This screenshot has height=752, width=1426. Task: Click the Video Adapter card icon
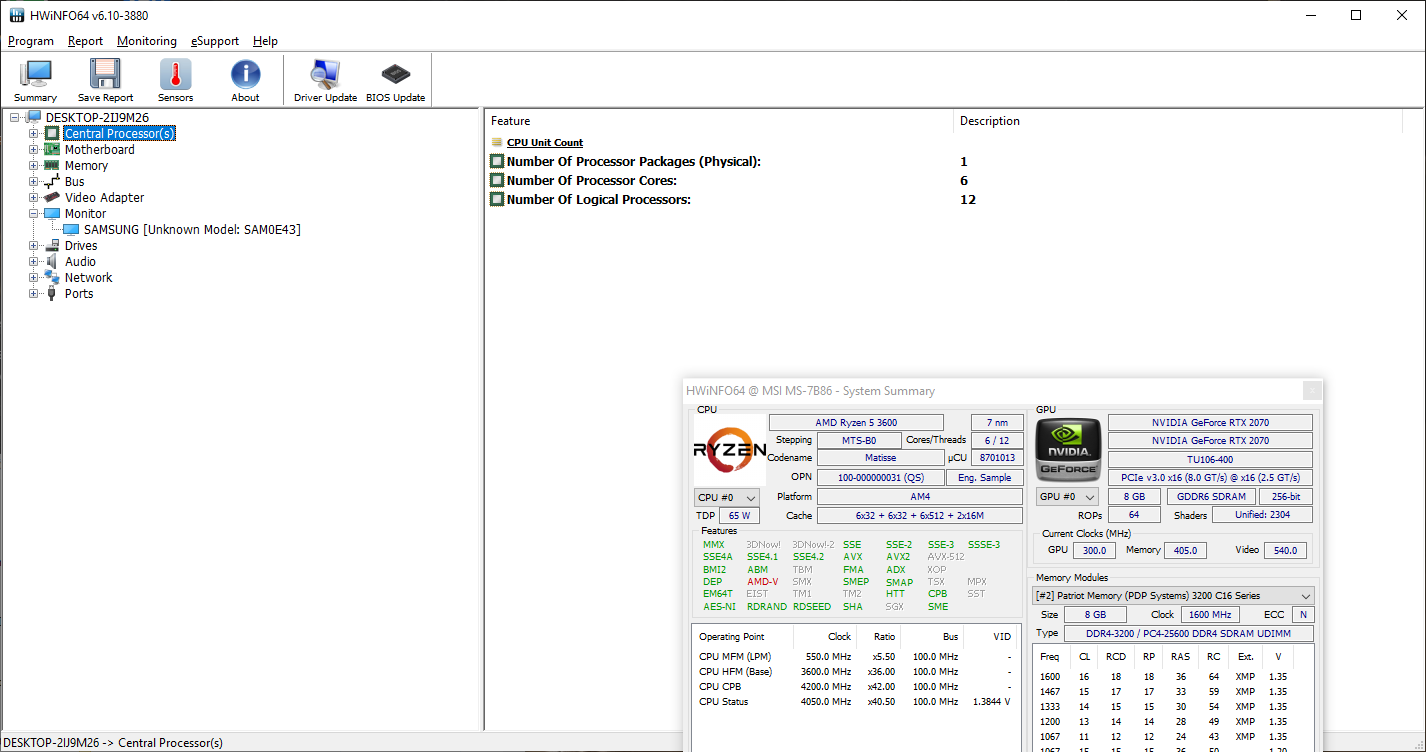point(52,197)
